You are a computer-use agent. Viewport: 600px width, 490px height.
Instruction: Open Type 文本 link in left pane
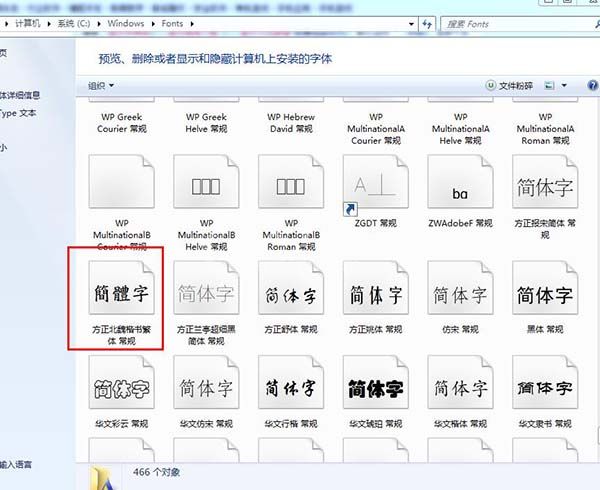click(x=18, y=113)
